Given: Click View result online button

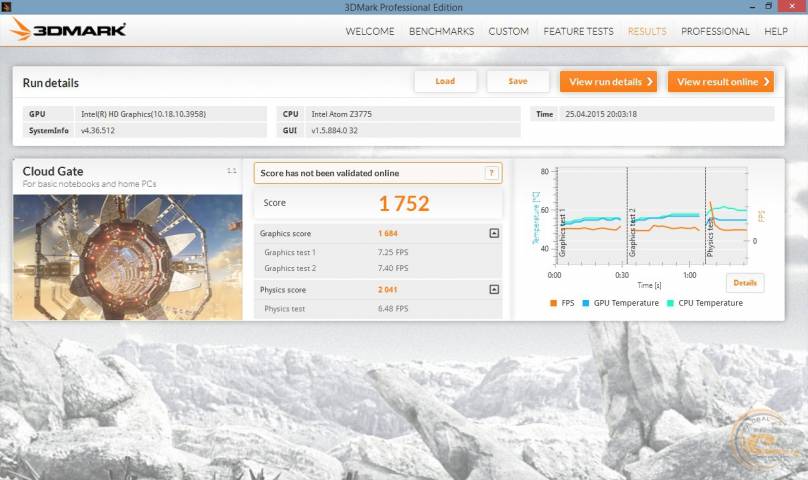Looking at the screenshot, I should pos(721,81).
